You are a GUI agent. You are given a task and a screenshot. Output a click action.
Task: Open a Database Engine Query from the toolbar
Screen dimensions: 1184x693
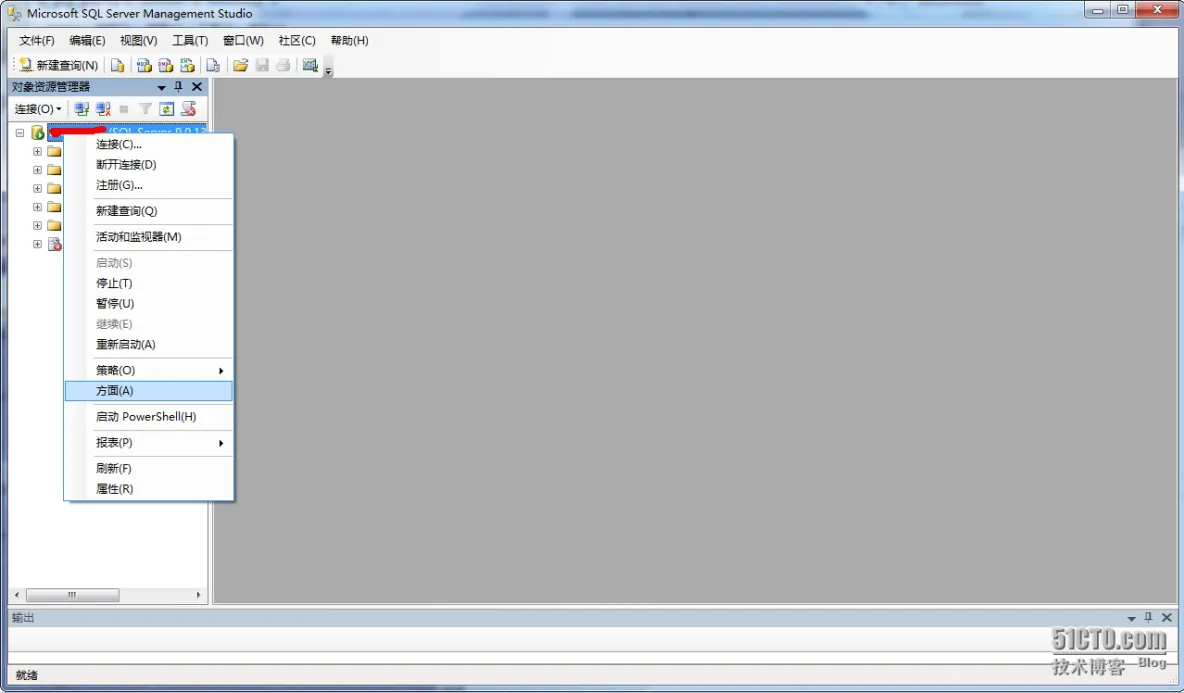pyautogui.click(x=117, y=66)
